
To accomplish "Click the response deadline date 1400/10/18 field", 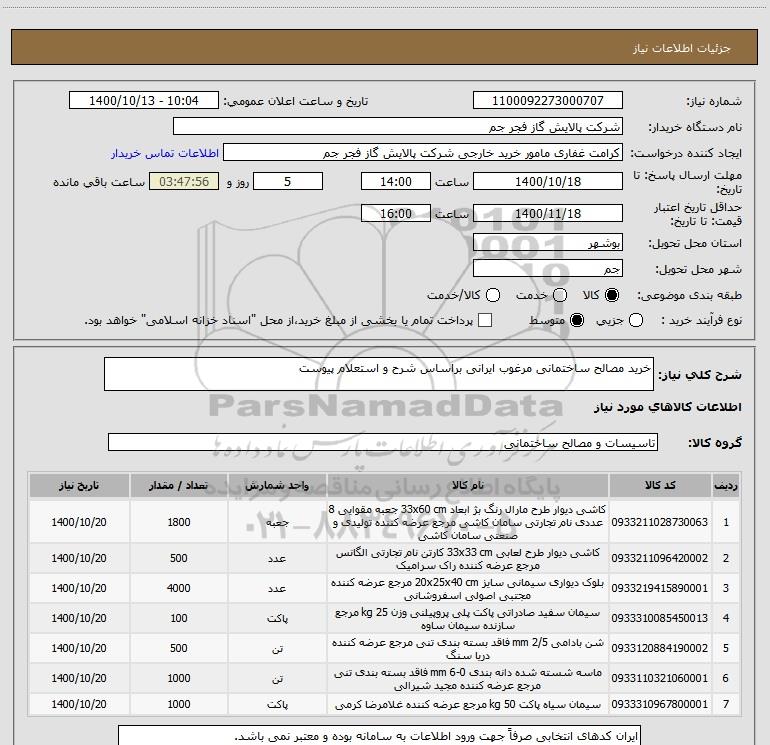I will click(548, 181).
